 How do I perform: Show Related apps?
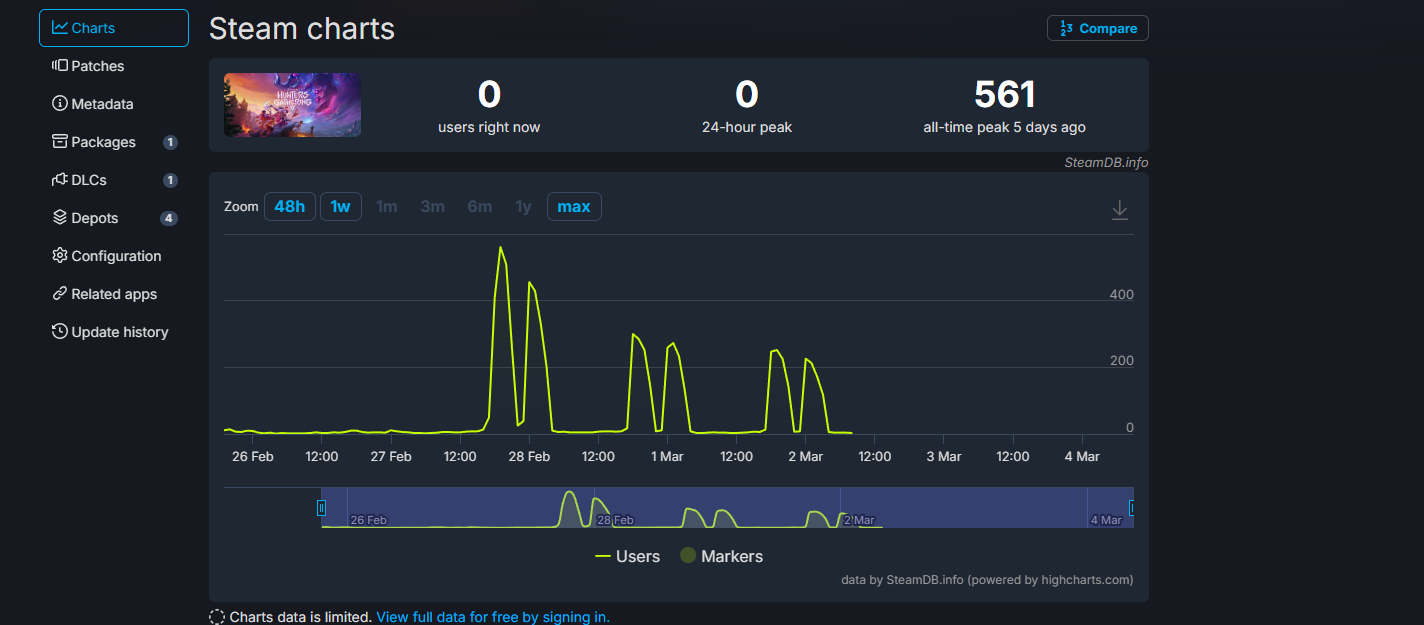[113, 294]
